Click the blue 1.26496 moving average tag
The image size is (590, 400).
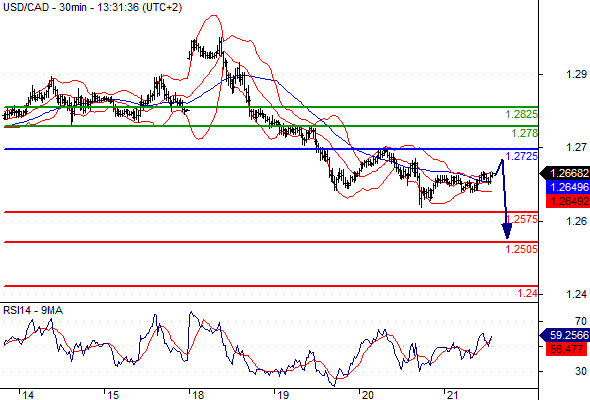coord(568,187)
